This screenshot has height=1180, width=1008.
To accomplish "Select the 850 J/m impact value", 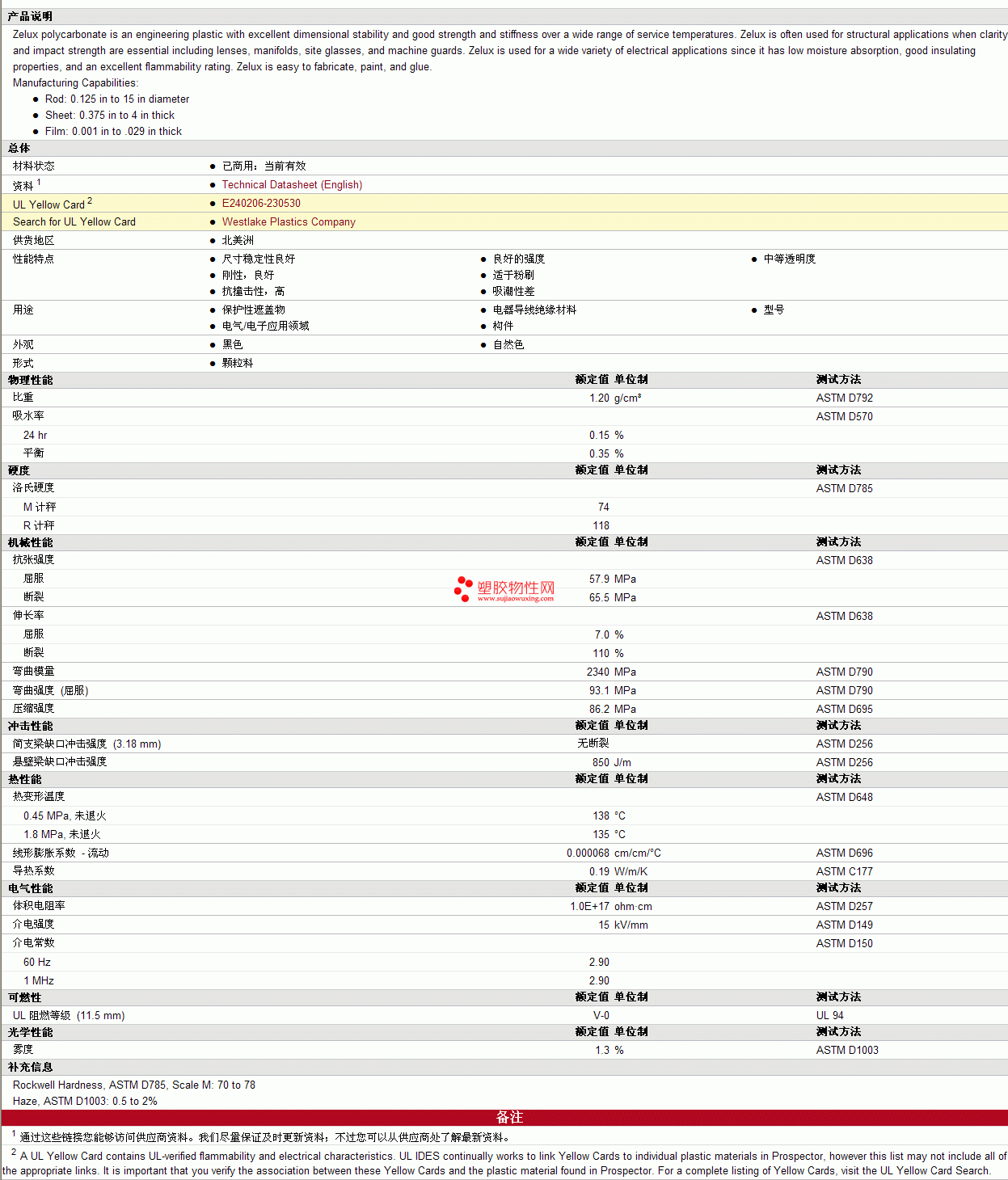I will click(x=612, y=762).
